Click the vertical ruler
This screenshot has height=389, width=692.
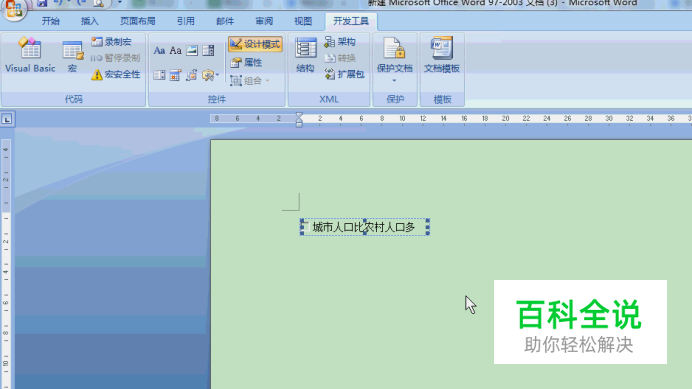[x=6, y=263]
